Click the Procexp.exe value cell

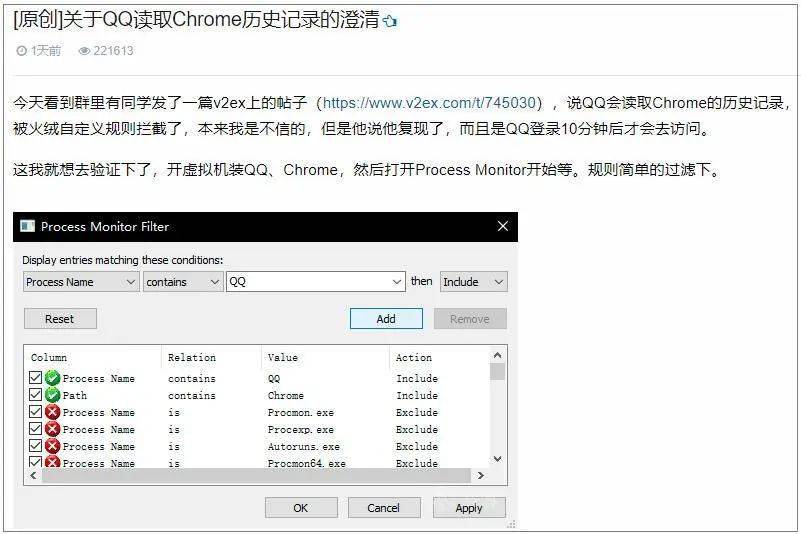pyautogui.click(x=300, y=430)
